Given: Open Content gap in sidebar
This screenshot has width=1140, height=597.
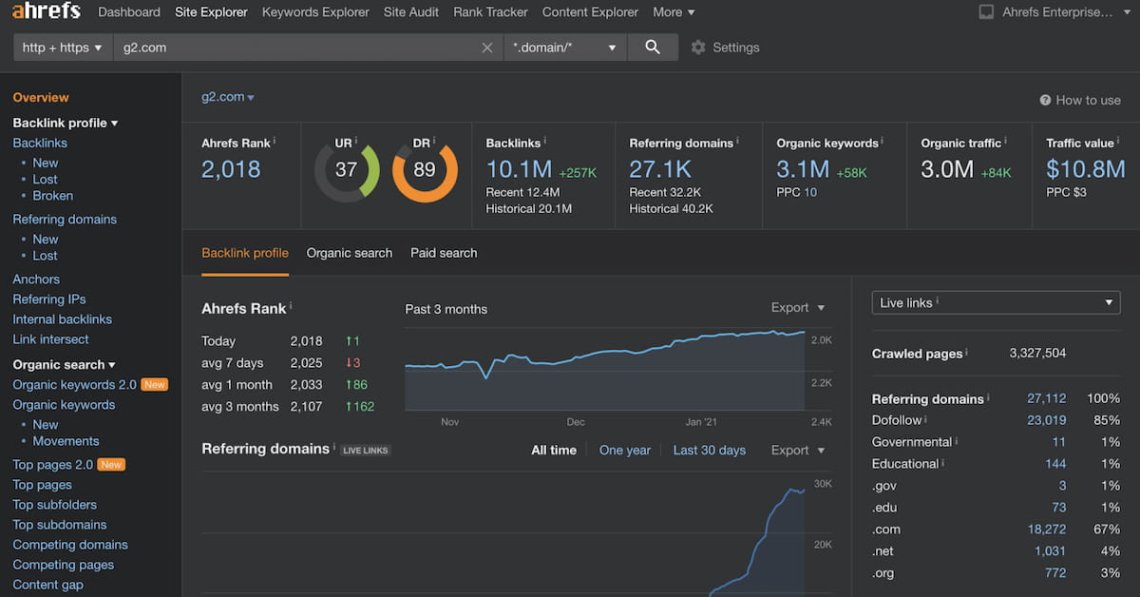Looking at the screenshot, I should pyautogui.click(x=47, y=585).
